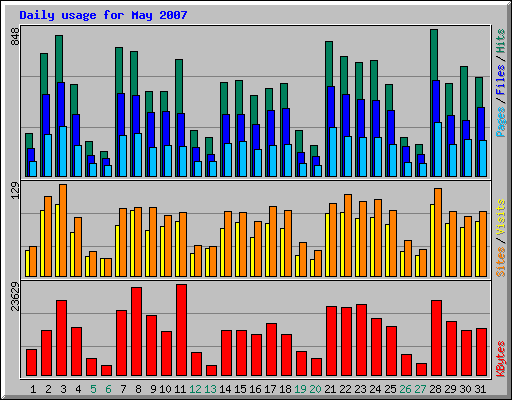Click the cyan pages bar for day 3
512x400 pixels.
tap(63, 151)
